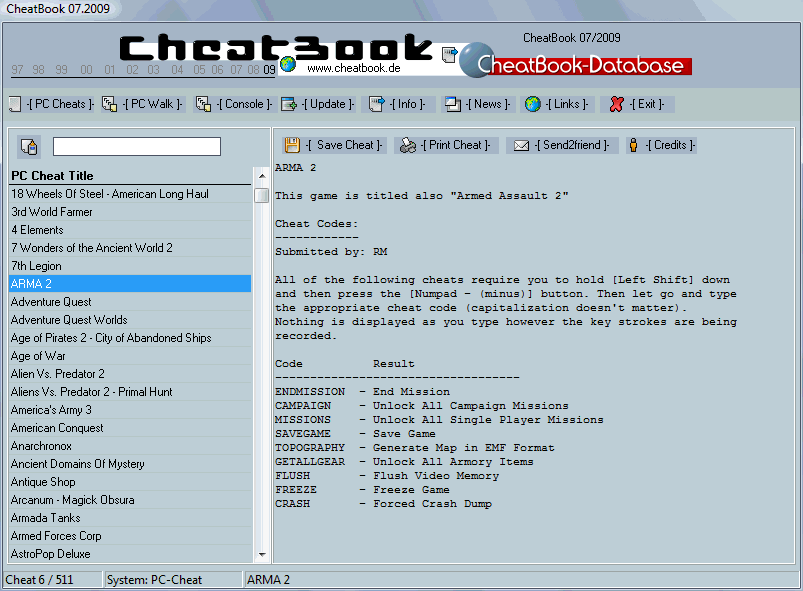
Task: Click the News windows icon
Action: pyautogui.click(x=453, y=104)
